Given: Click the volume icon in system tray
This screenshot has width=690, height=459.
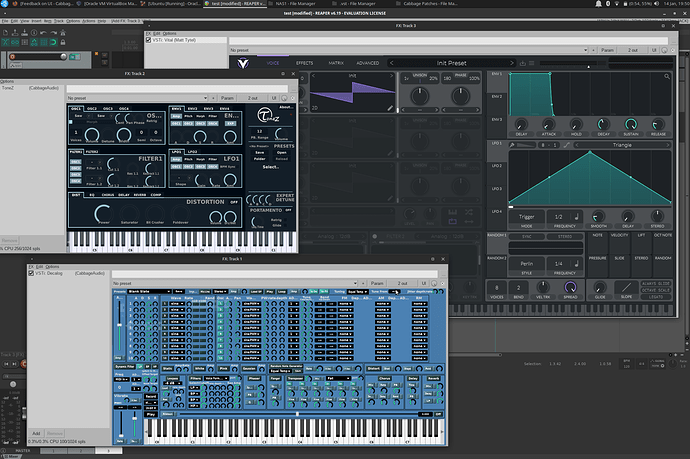Looking at the screenshot, I should coord(656,4).
